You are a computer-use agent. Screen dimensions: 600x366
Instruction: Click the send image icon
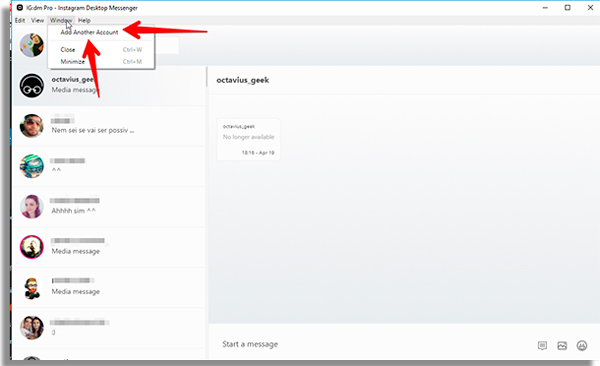coord(562,346)
